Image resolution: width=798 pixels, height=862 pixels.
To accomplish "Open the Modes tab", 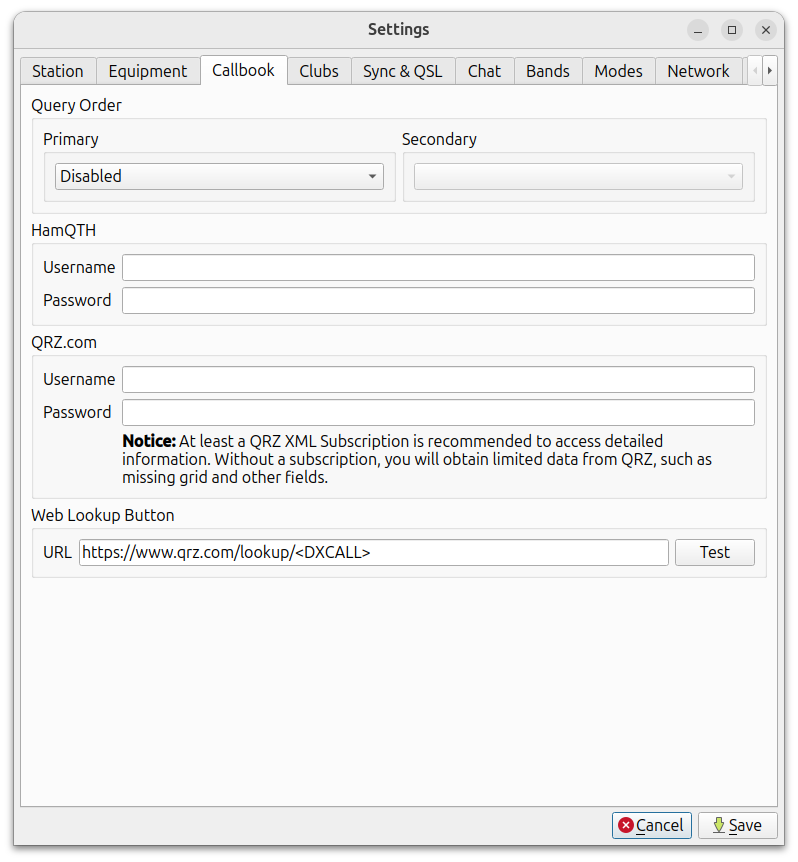I will pyautogui.click(x=618, y=71).
